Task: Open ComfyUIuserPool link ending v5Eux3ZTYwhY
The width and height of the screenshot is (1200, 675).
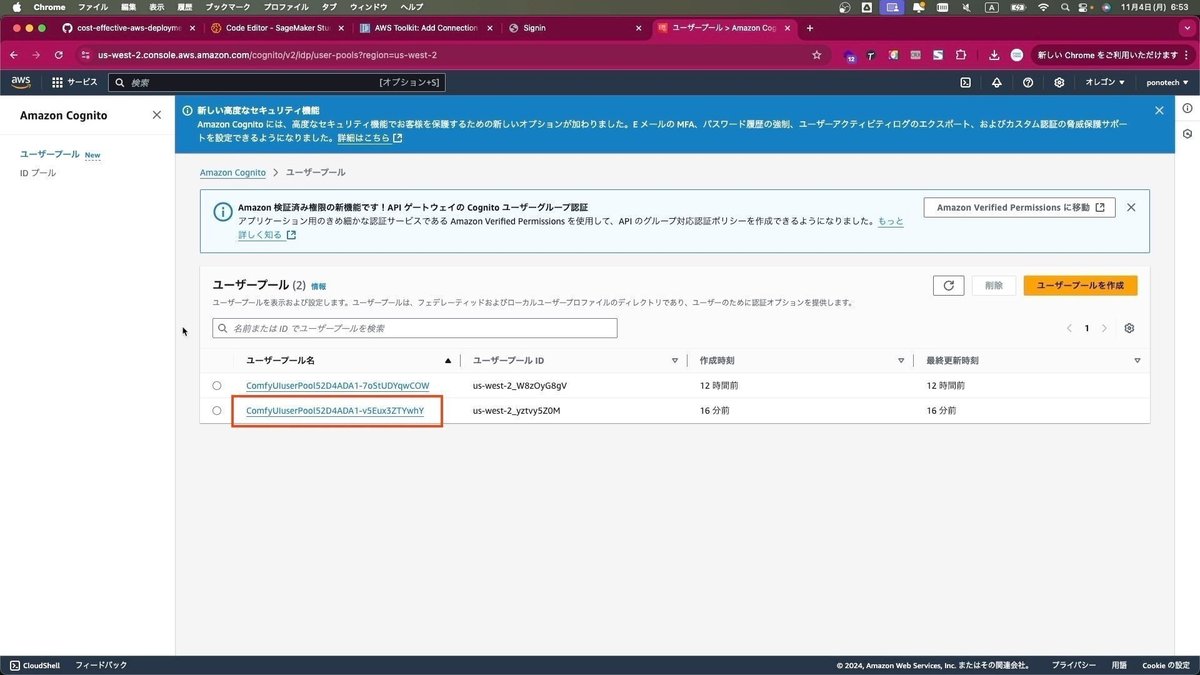Action: 335,410
